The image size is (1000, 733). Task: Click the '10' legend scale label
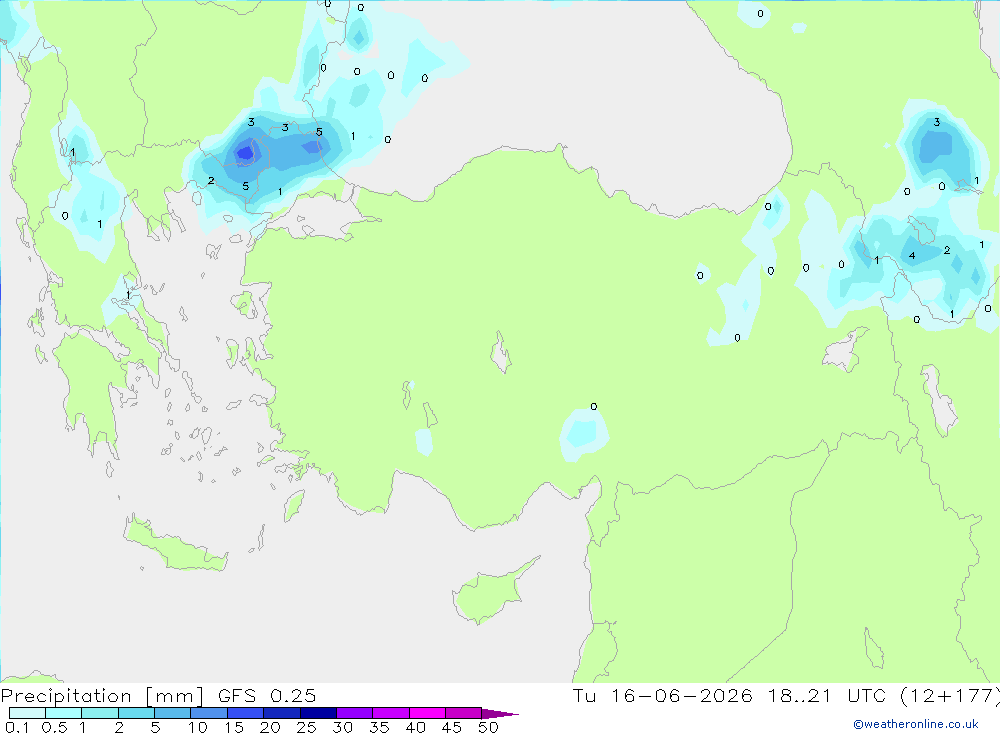pyautogui.click(x=198, y=727)
